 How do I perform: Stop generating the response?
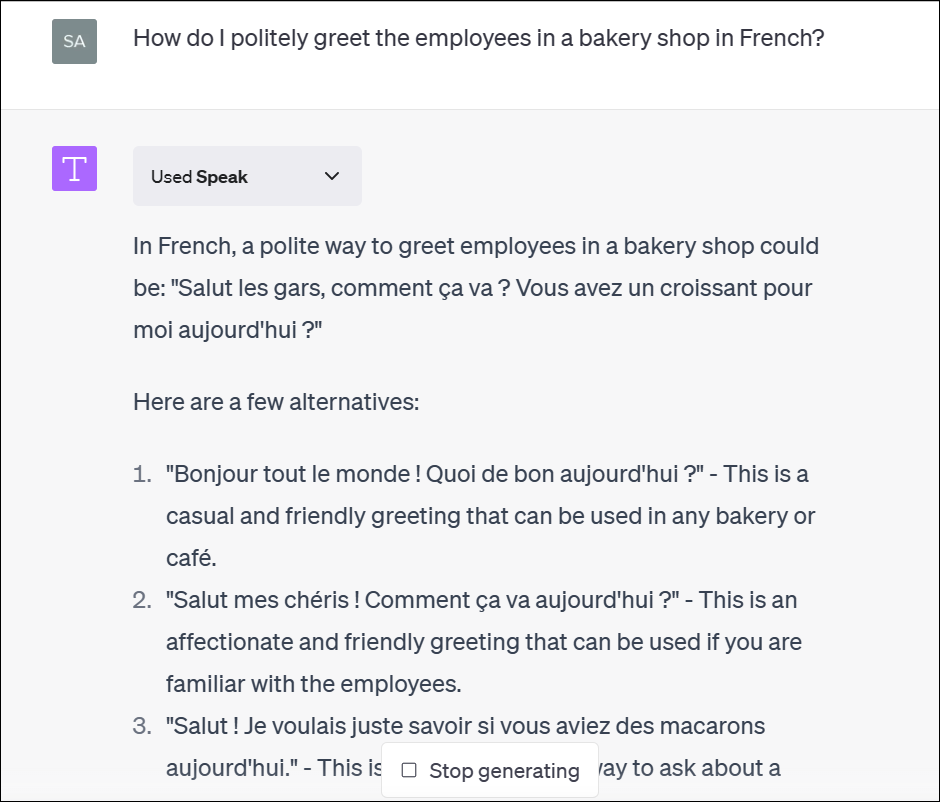490,770
